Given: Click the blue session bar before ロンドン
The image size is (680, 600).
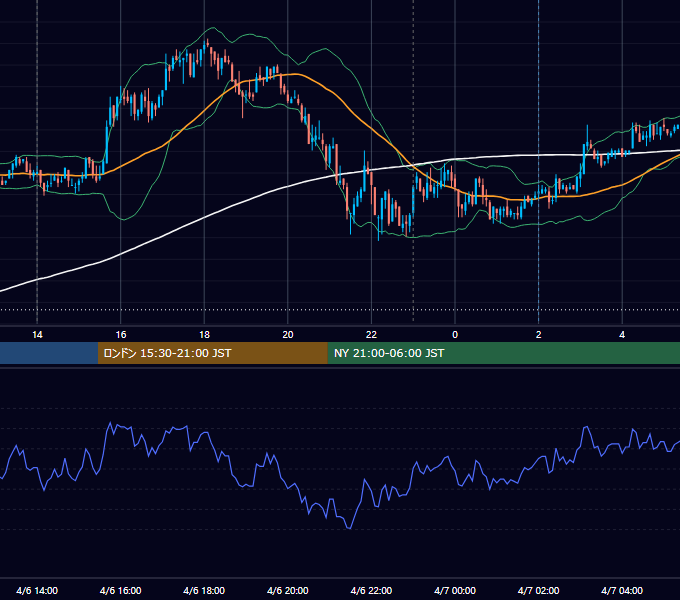Looking at the screenshot, I should click(49, 353).
